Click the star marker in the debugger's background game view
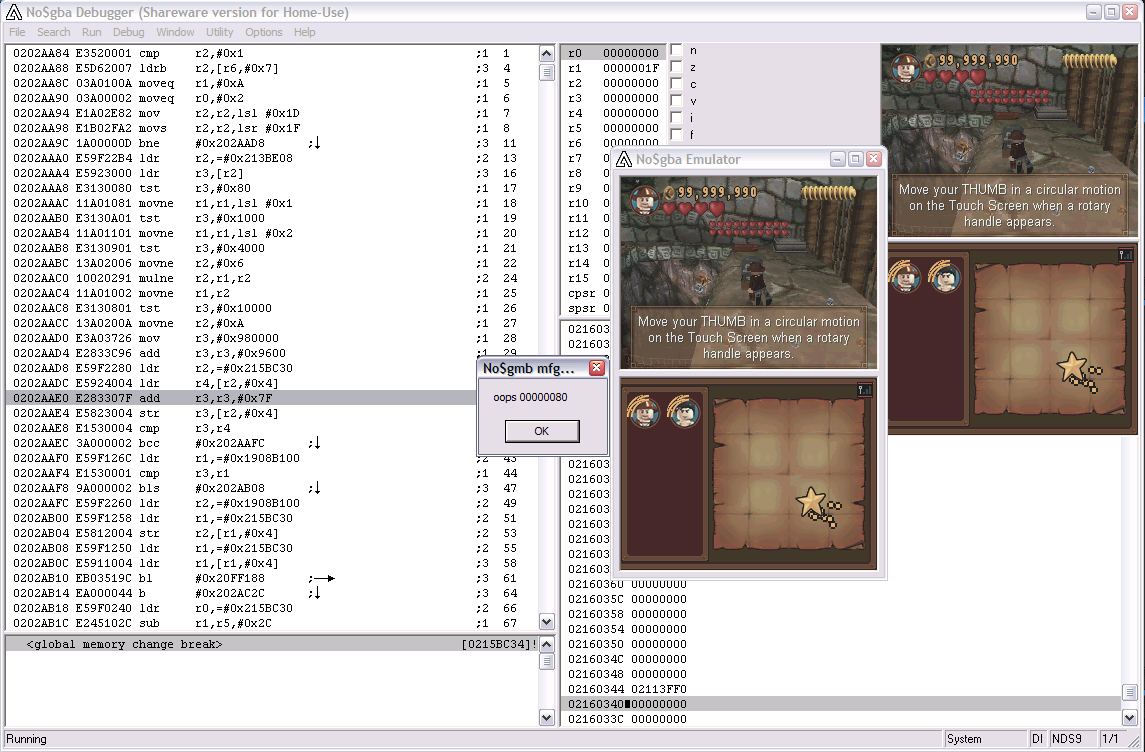Viewport: 1145px width, 752px height. (1071, 365)
